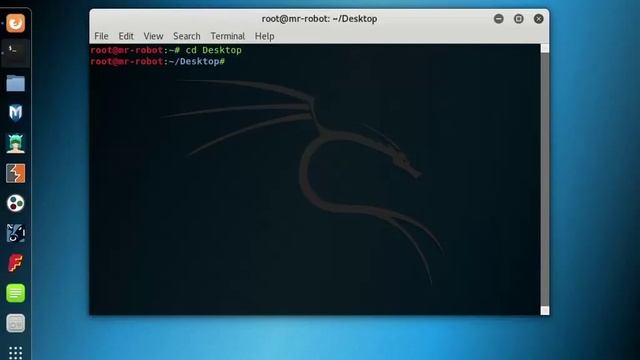The height and width of the screenshot is (360, 640).
Task: Open Firefox from the dock
Action: [x=16, y=23]
